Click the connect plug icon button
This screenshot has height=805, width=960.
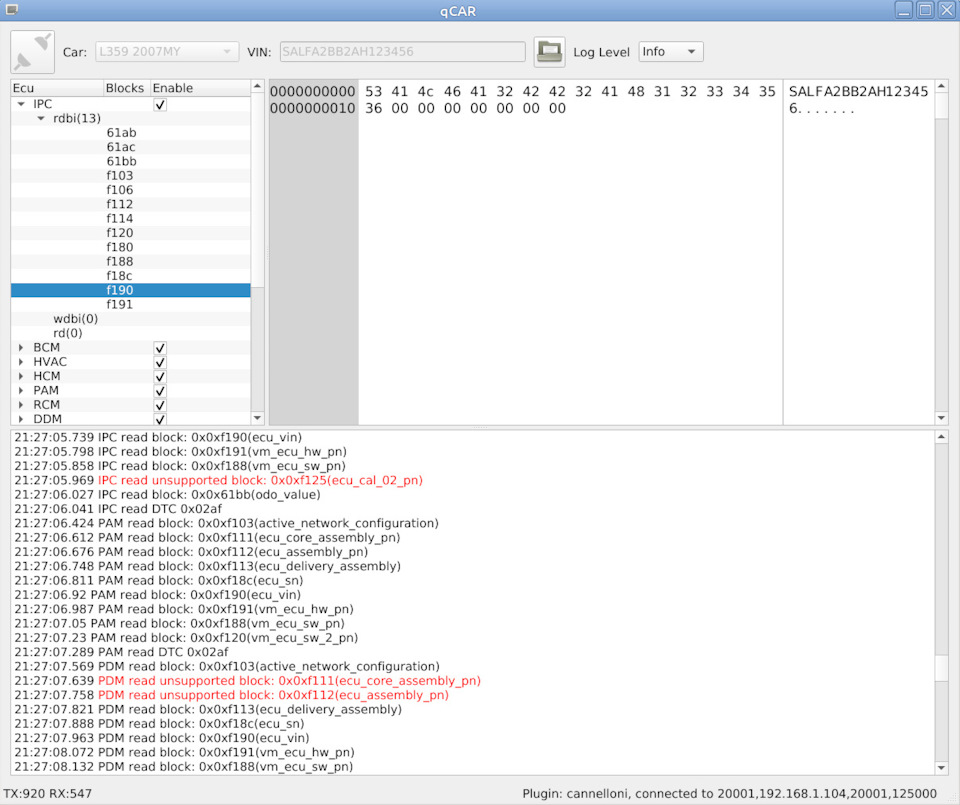[x=33, y=52]
